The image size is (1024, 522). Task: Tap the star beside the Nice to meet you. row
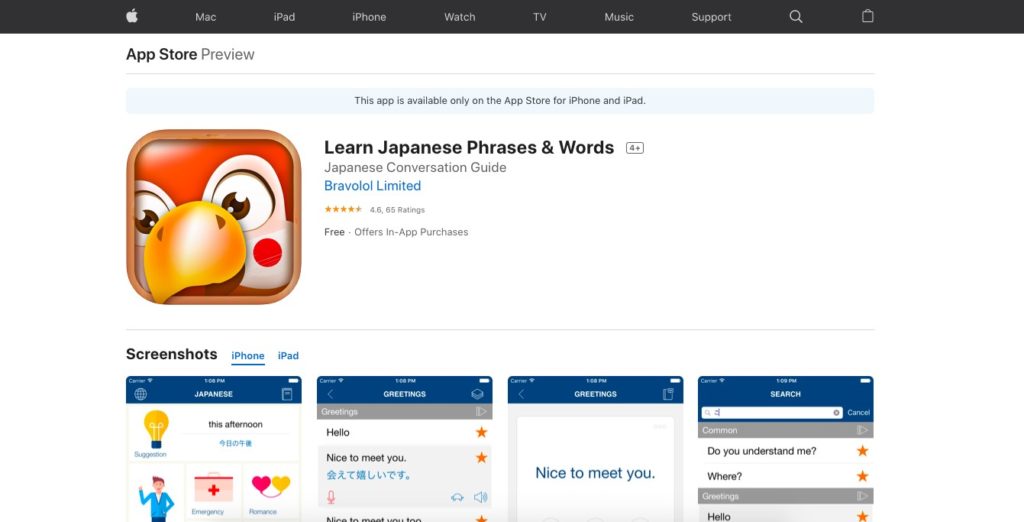point(481,457)
